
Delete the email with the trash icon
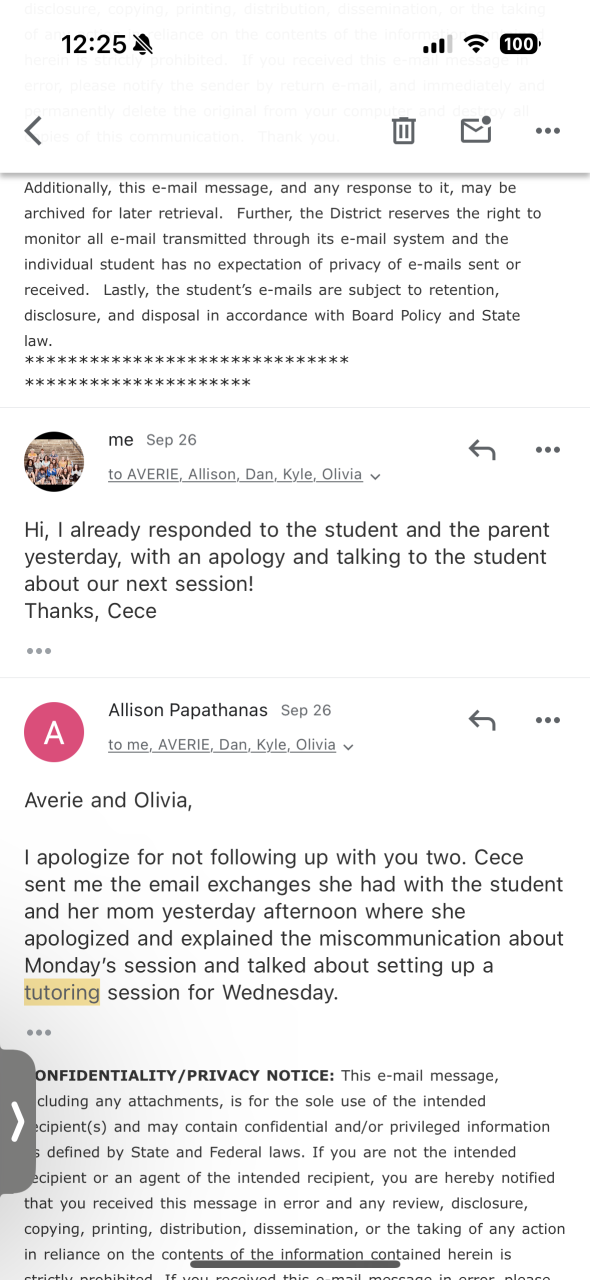pyautogui.click(x=403, y=130)
